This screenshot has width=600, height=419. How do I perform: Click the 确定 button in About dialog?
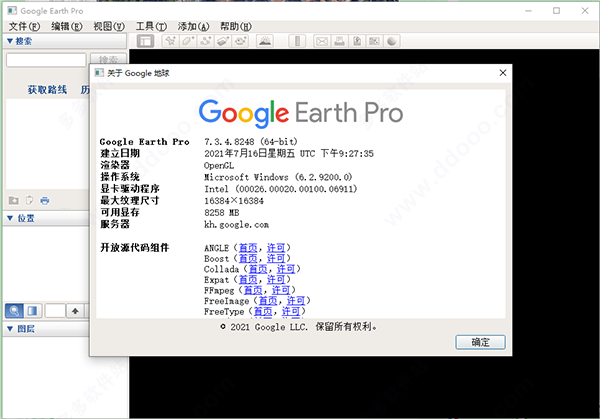pyautogui.click(x=480, y=342)
